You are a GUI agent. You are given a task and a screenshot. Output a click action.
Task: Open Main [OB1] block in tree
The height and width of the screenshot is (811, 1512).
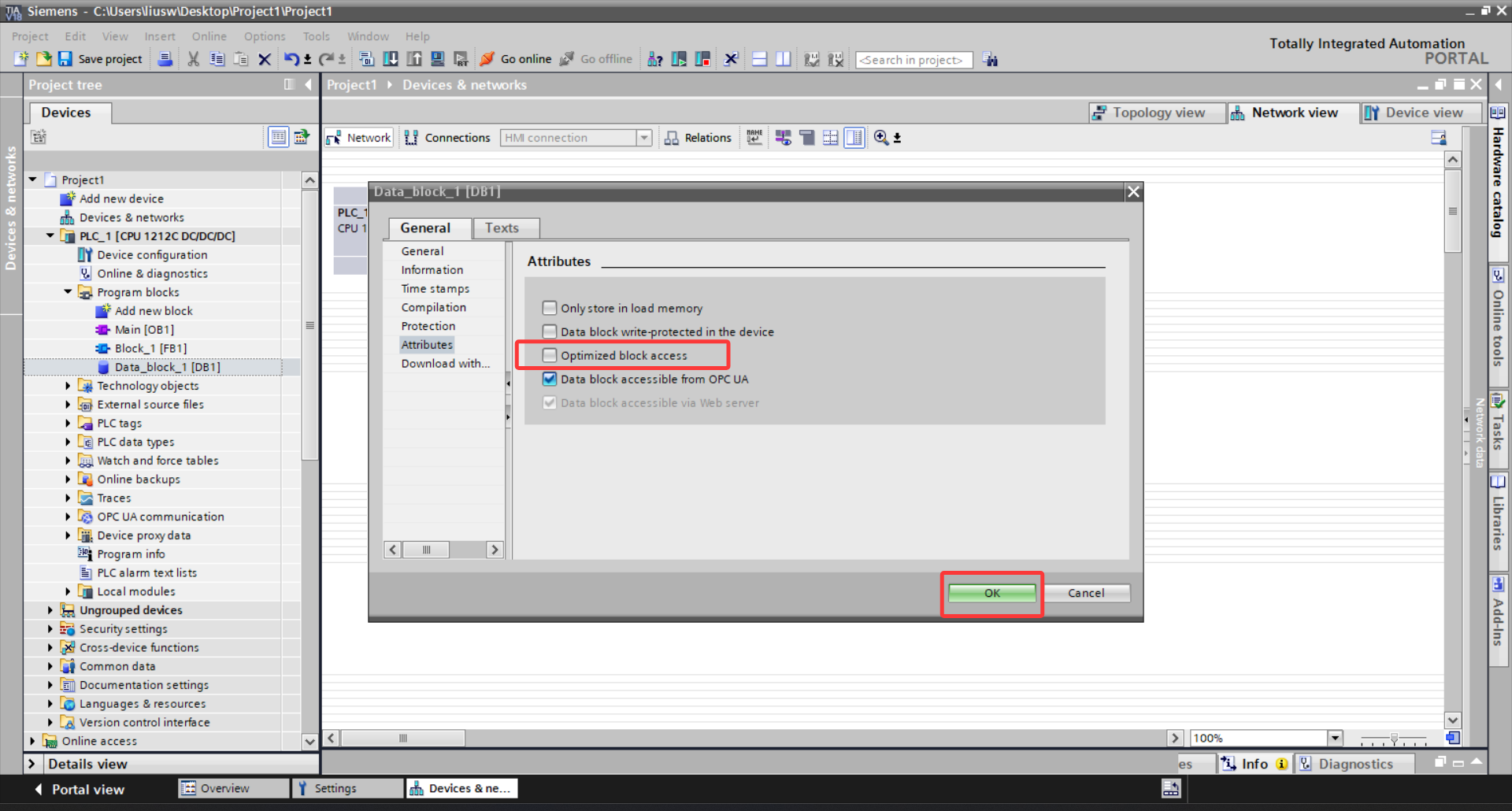pyautogui.click(x=144, y=329)
